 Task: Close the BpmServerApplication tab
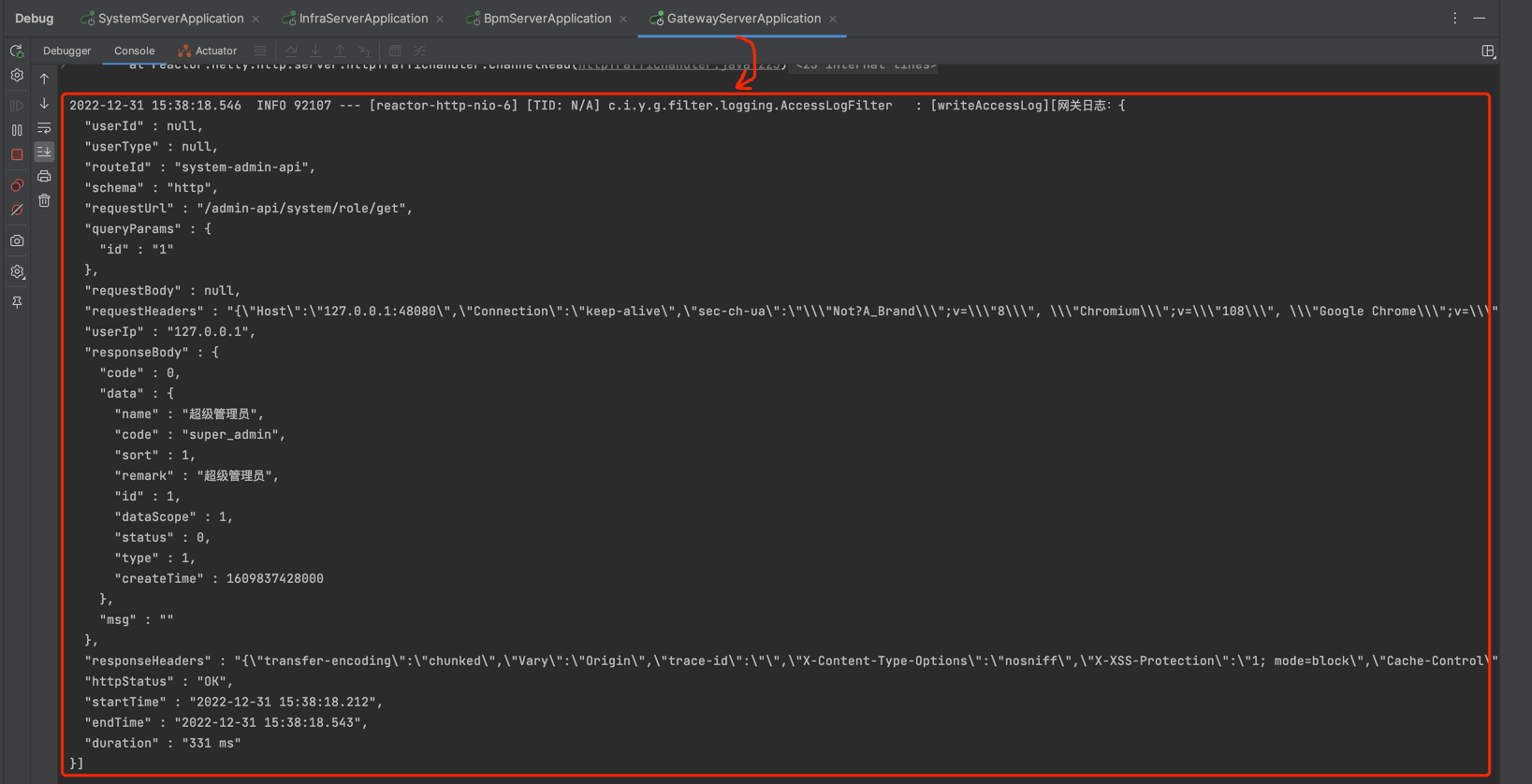[623, 19]
